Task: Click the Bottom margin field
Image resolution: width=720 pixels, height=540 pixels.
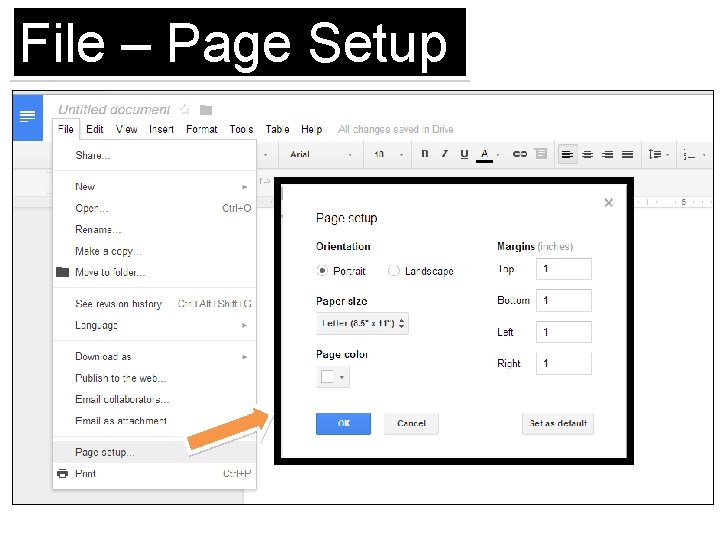Action: coord(563,300)
